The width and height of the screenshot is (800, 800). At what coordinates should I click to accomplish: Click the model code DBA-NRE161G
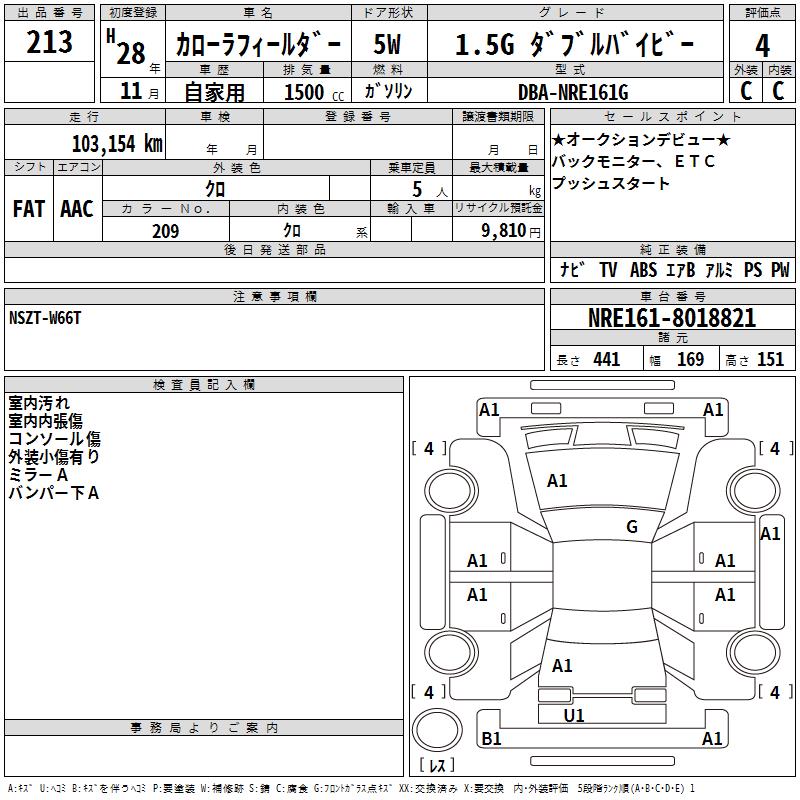click(572, 92)
